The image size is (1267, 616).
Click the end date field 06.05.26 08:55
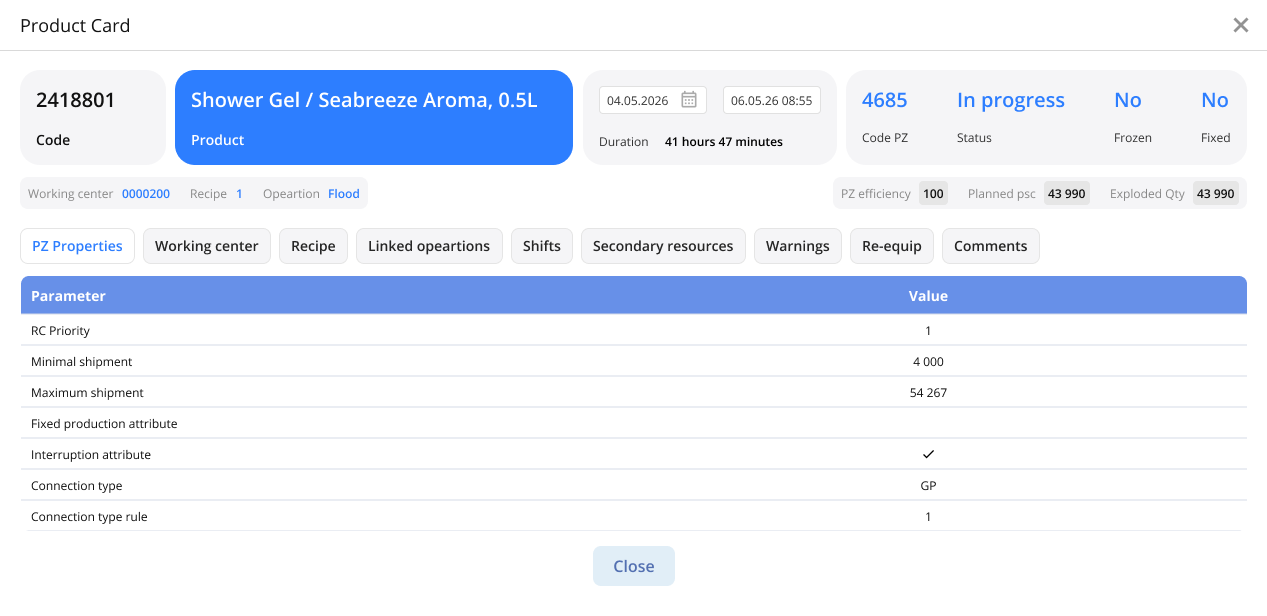point(772,100)
